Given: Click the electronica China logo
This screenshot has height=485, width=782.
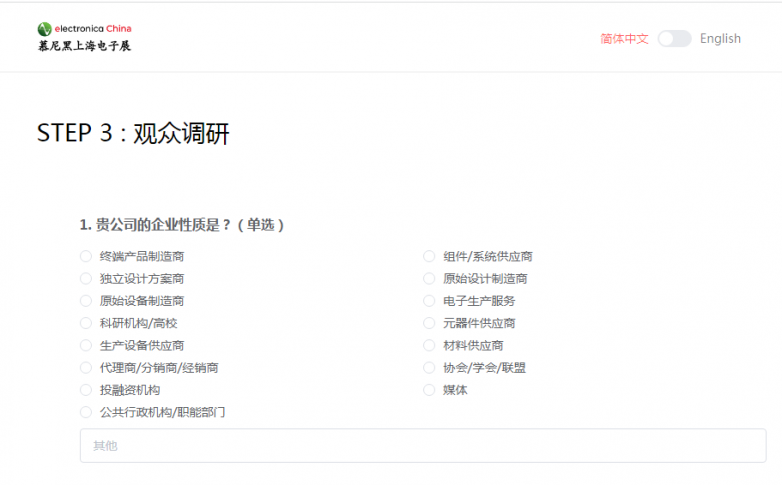Looking at the screenshot, I should click(x=84, y=37).
